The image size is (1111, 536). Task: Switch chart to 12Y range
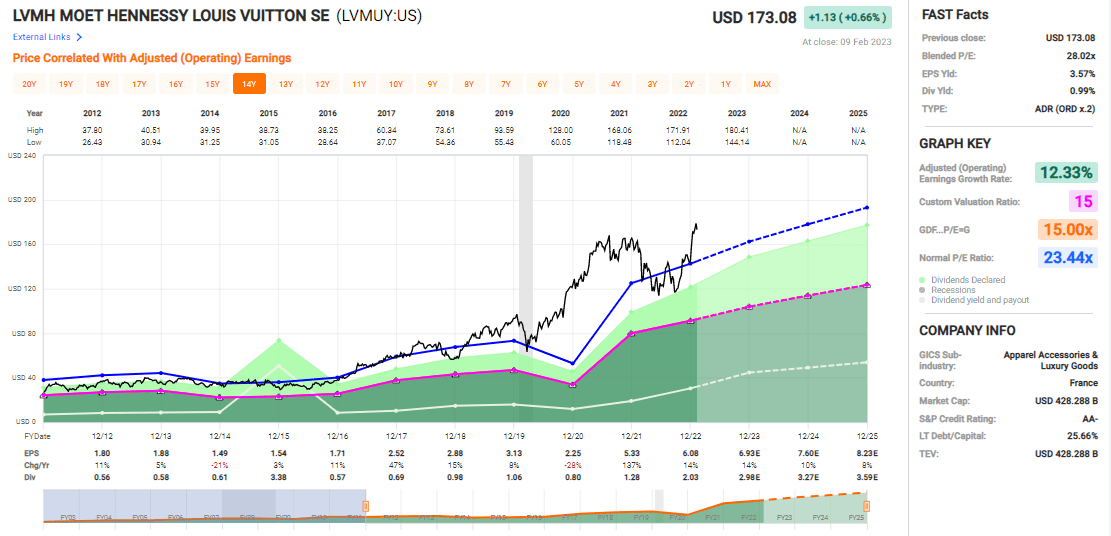point(322,84)
